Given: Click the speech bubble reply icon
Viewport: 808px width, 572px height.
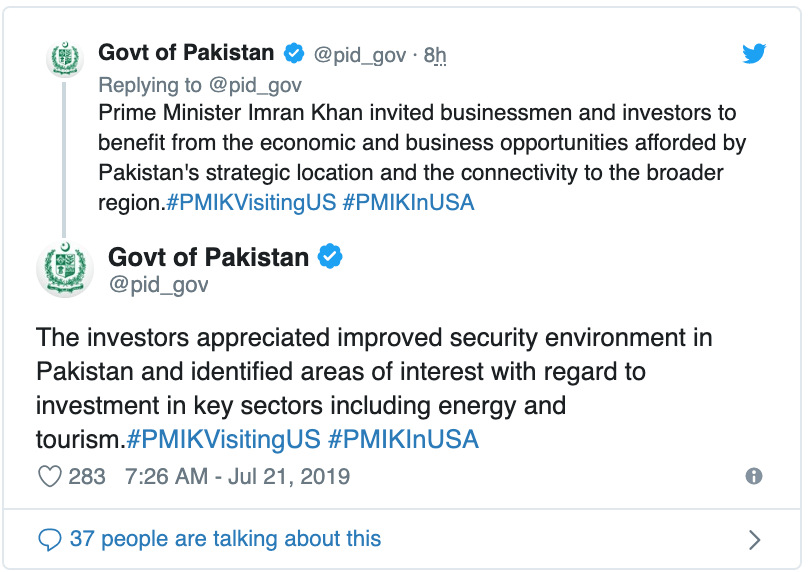Looking at the screenshot, I should [50, 540].
